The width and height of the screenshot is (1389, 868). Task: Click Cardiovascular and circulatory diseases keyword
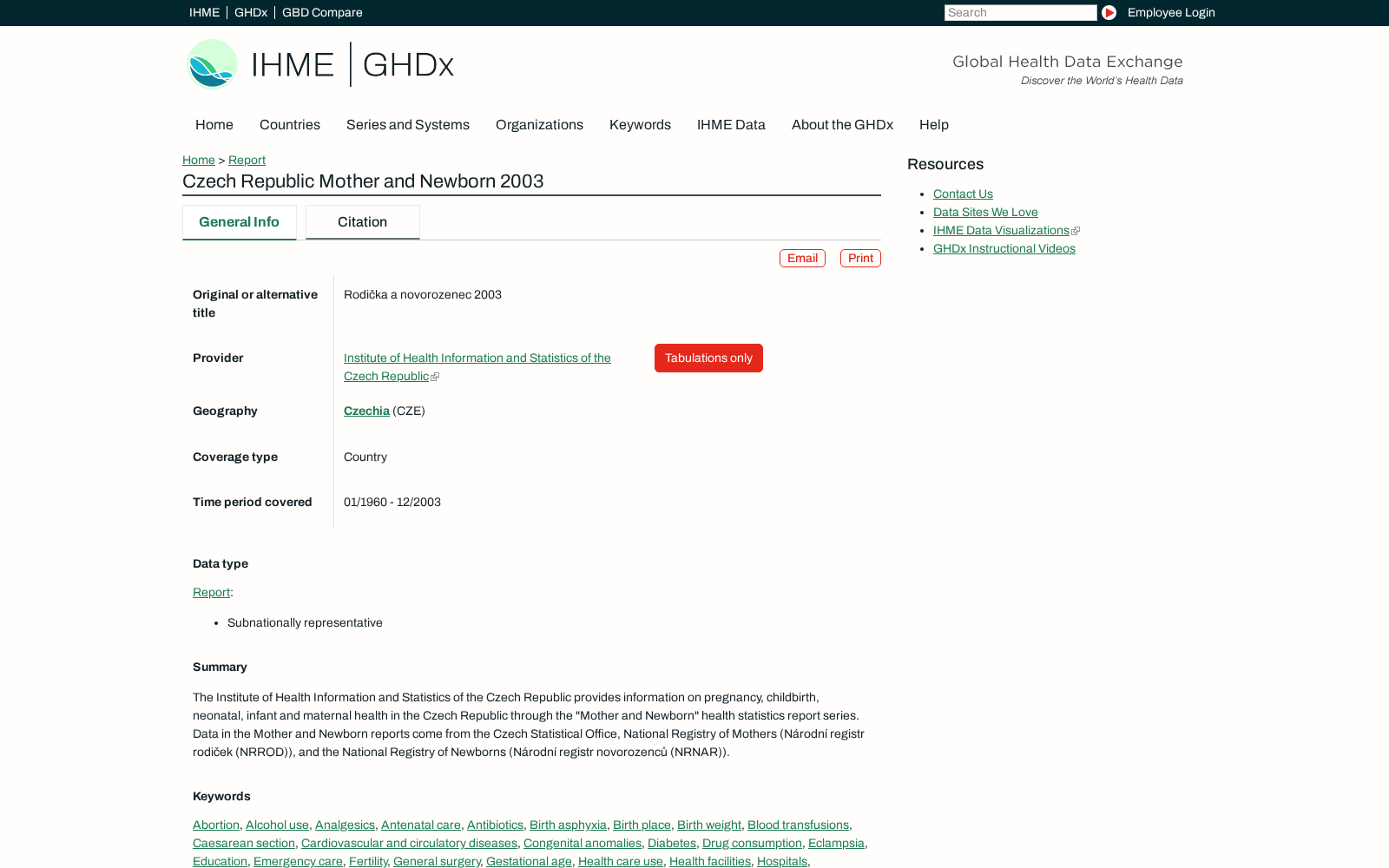409,844
